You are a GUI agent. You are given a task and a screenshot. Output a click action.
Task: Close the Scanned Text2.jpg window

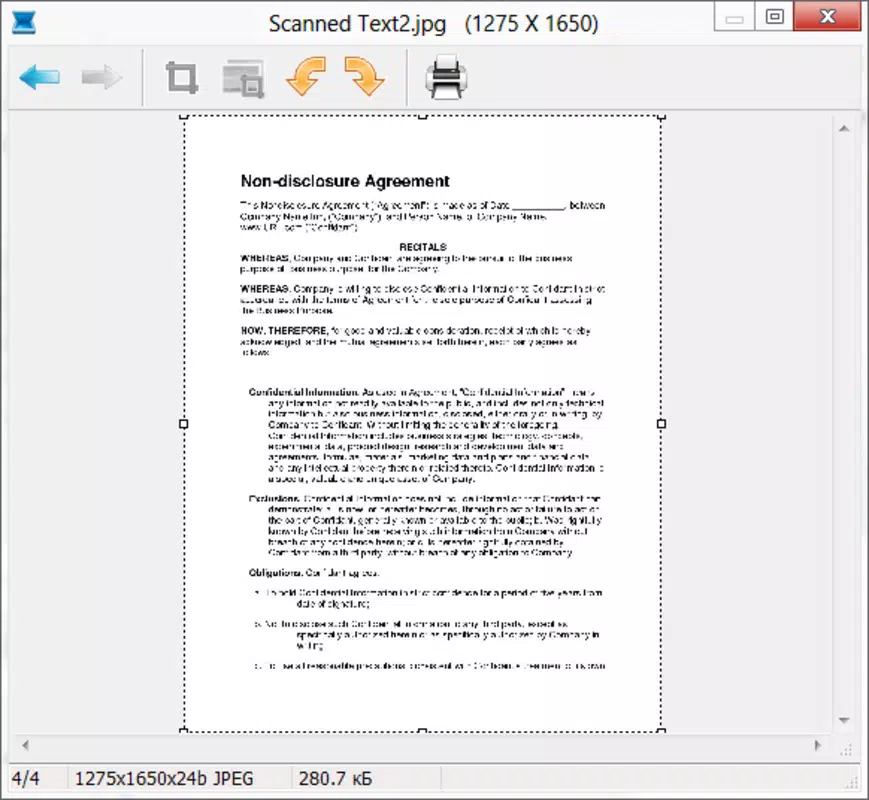click(827, 16)
